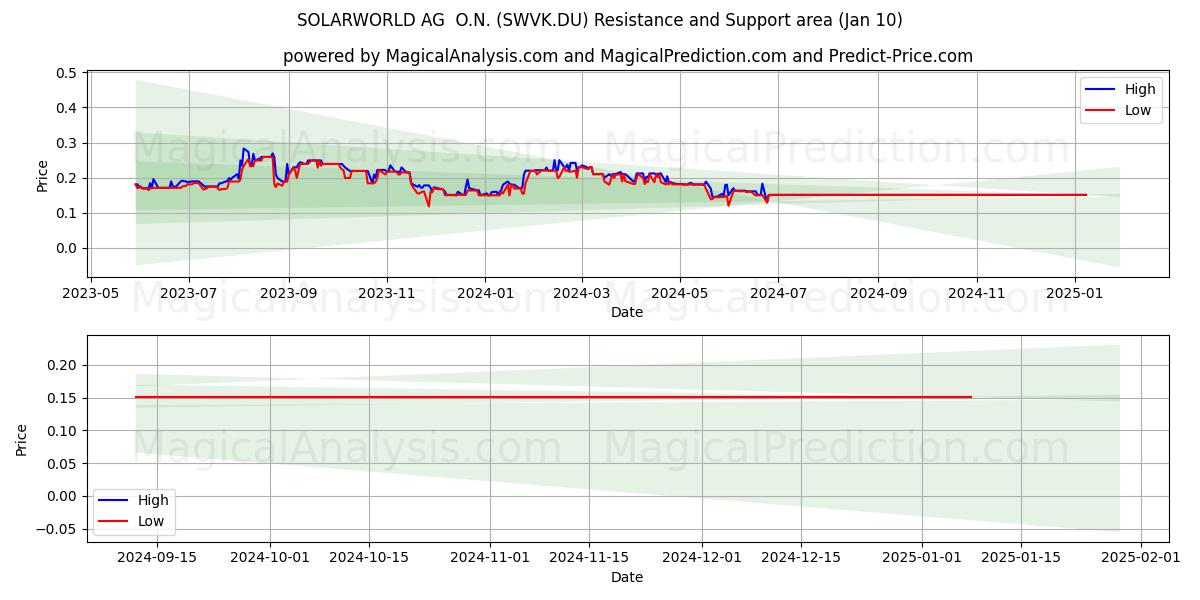Click the '2025-01-01' x-axis label in the bottom chart
This screenshot has width=1200, height=600.
point(921,559)
